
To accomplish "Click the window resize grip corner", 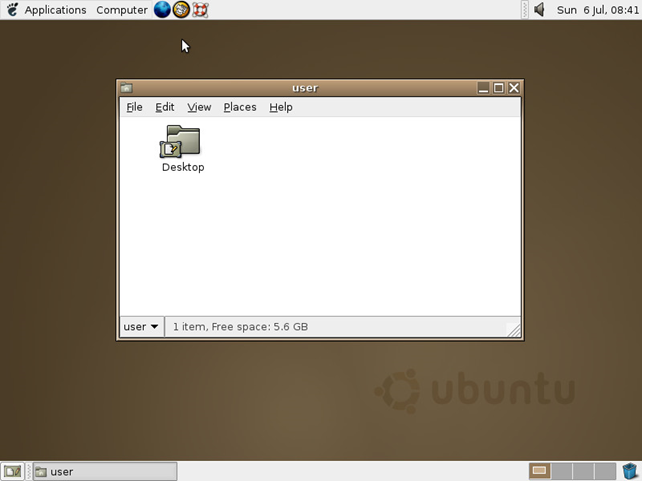I will 513,330.
